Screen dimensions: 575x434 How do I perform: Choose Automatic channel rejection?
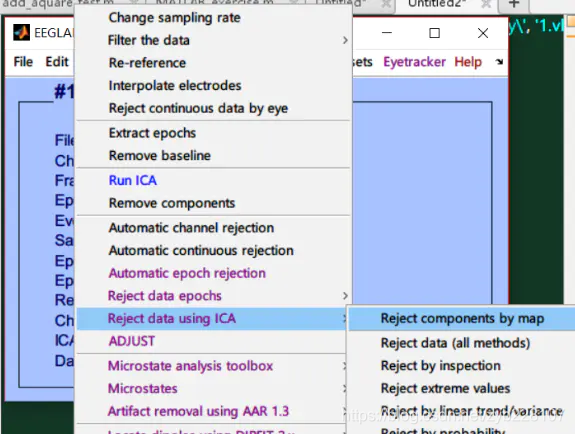213,228
